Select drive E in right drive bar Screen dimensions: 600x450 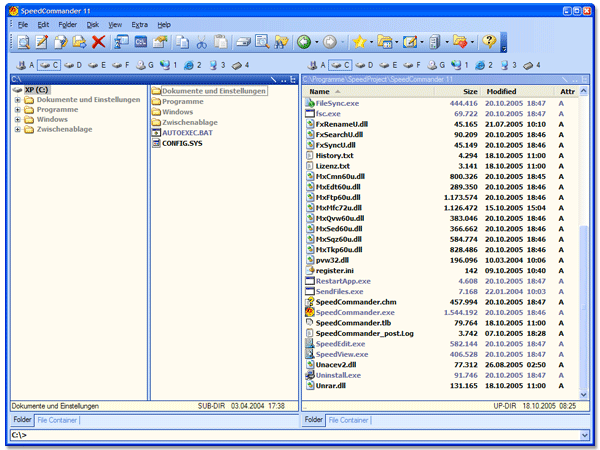tap(388, 65)
